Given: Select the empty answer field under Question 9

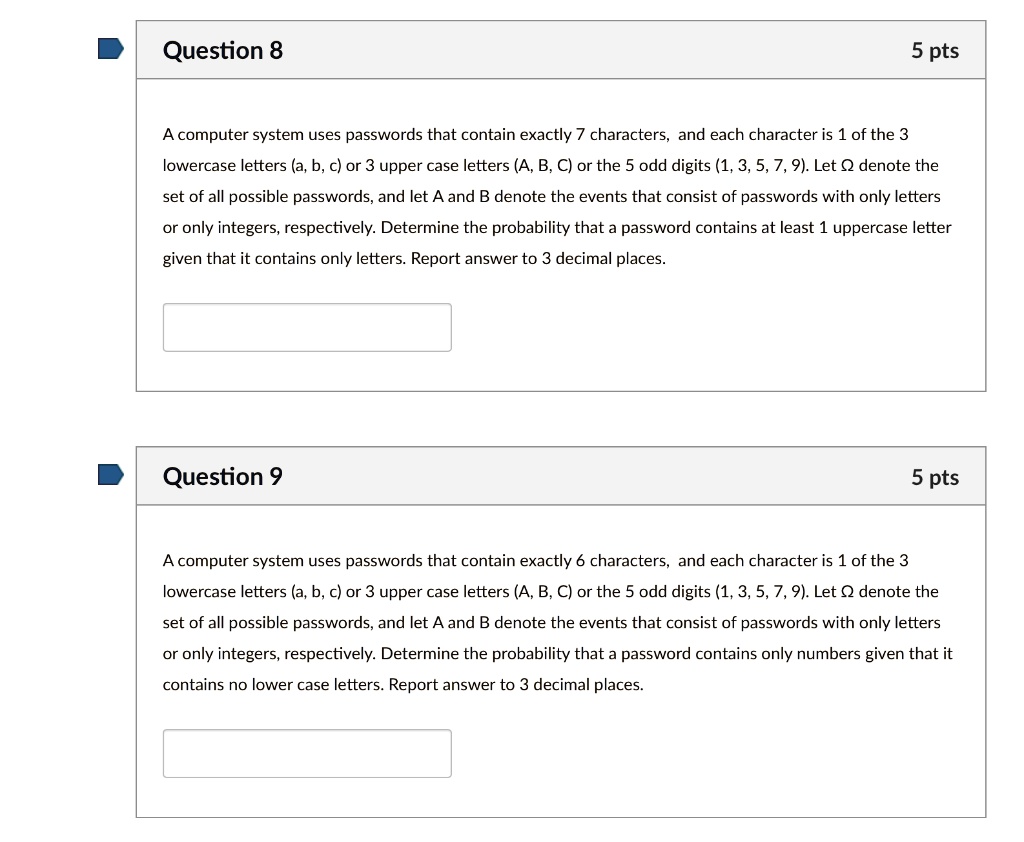Looking at the screenshot, I should coord(306,753).
